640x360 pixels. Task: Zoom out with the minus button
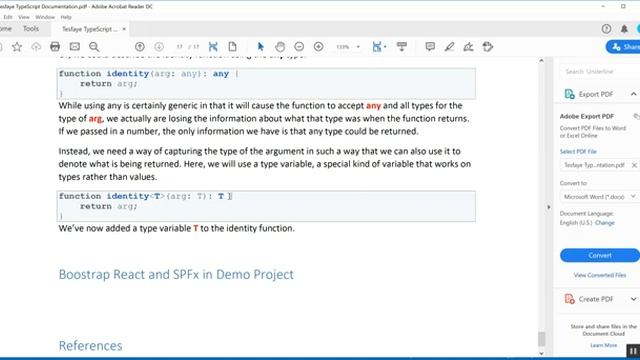[x=299, y=47]
